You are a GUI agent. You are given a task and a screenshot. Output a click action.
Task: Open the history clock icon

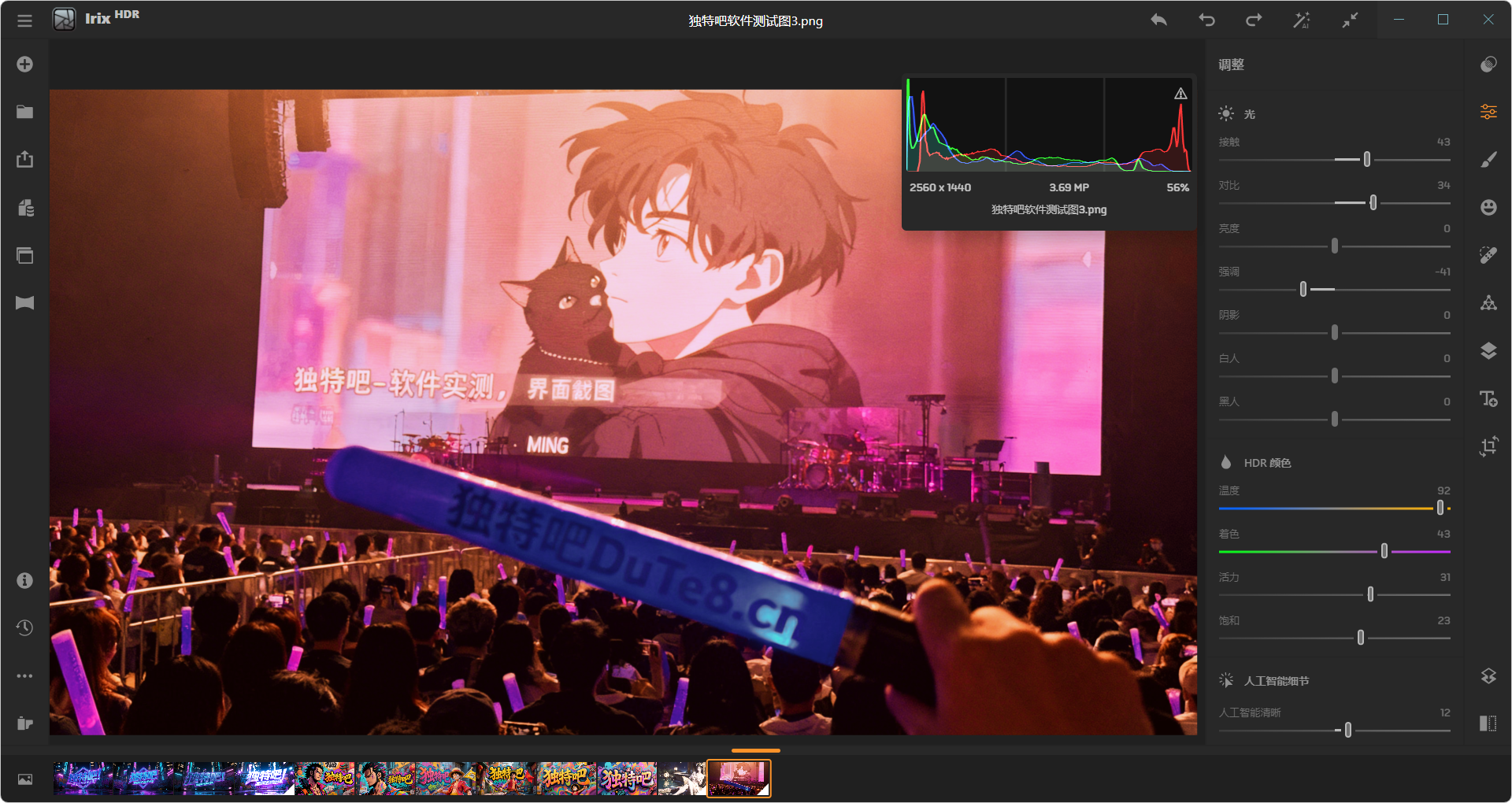[x=24, y=627]
